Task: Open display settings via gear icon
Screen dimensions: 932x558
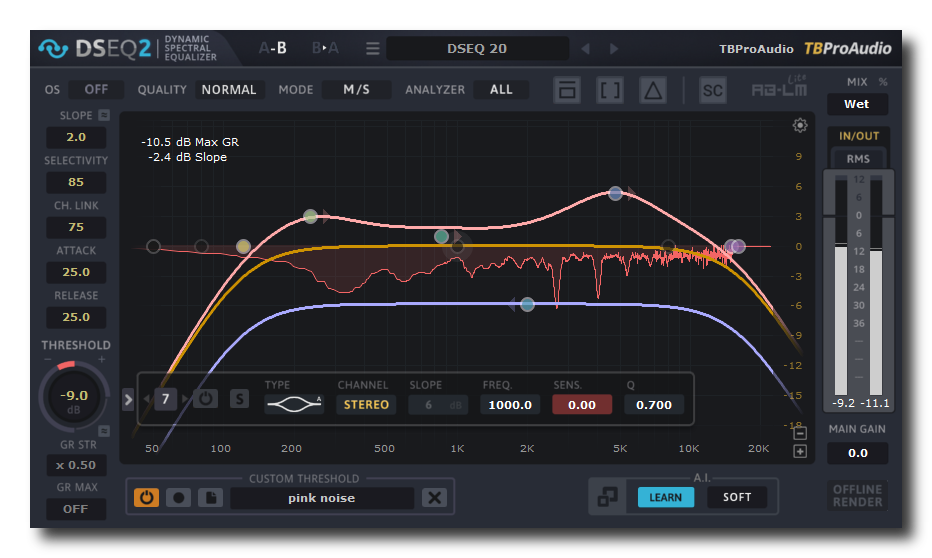Action: click(x=800, y=125)
